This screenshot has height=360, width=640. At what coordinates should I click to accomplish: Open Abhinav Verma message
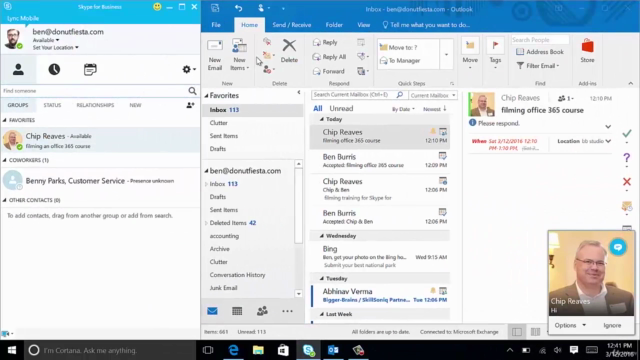tap(380, 295)
